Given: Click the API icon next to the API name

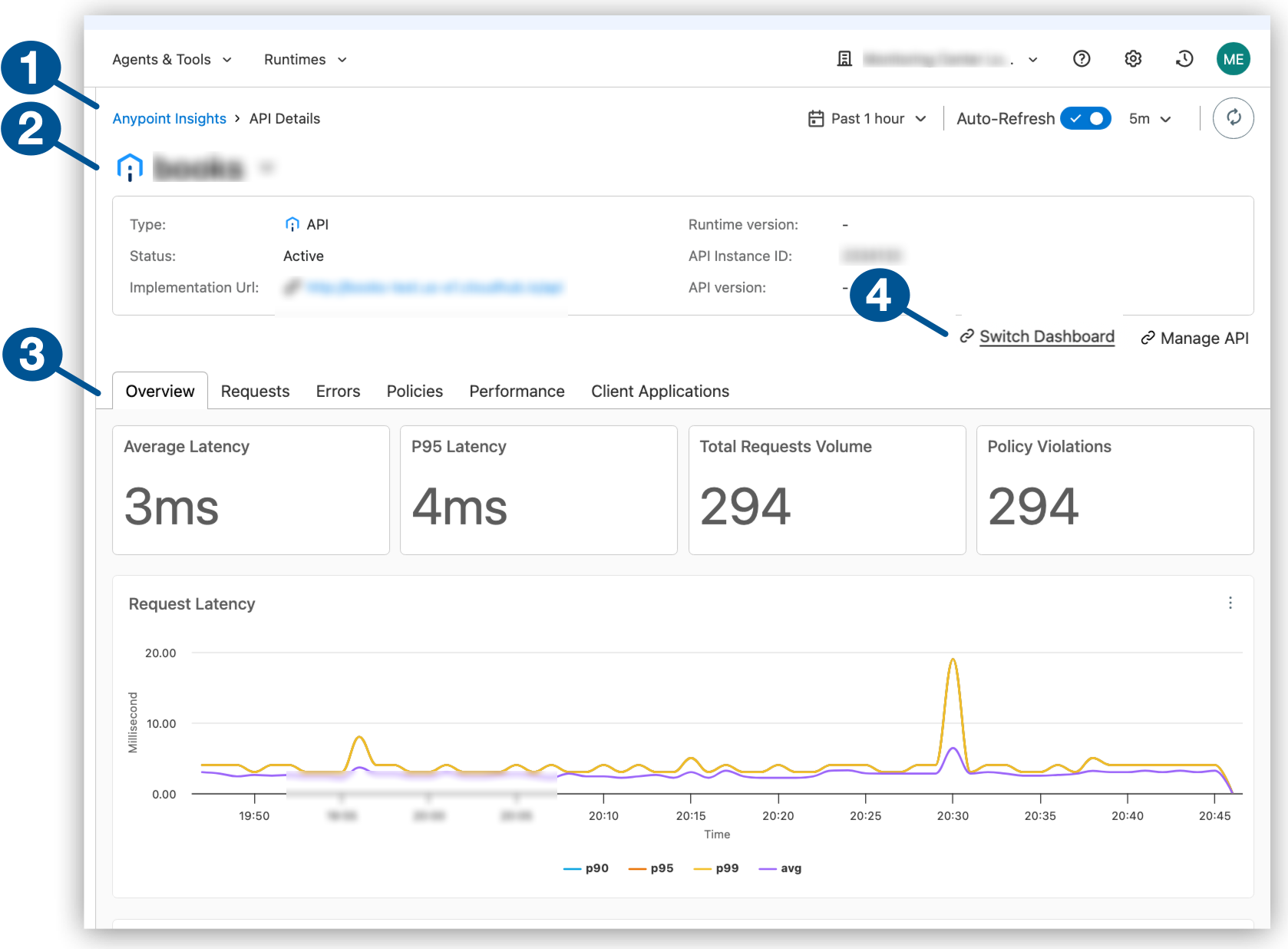Looking at the screenshot, I should click(129, 167).
